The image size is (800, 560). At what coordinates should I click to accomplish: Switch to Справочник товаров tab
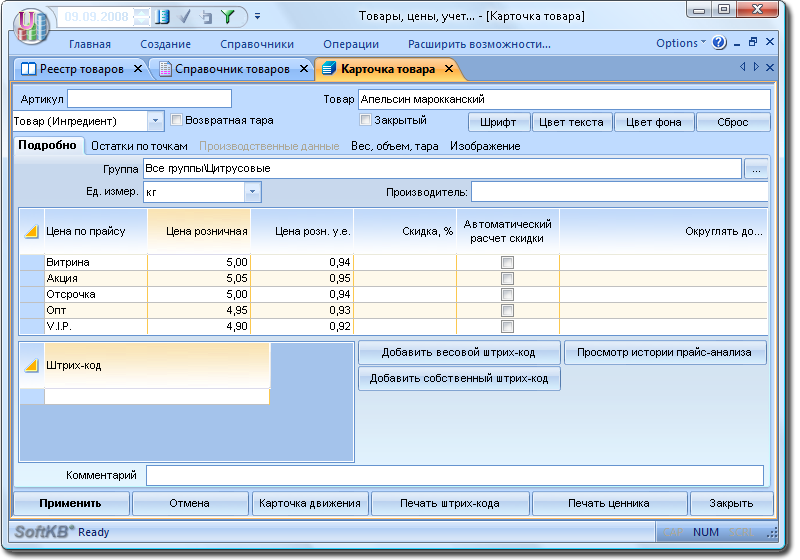[x=232, y=69]
